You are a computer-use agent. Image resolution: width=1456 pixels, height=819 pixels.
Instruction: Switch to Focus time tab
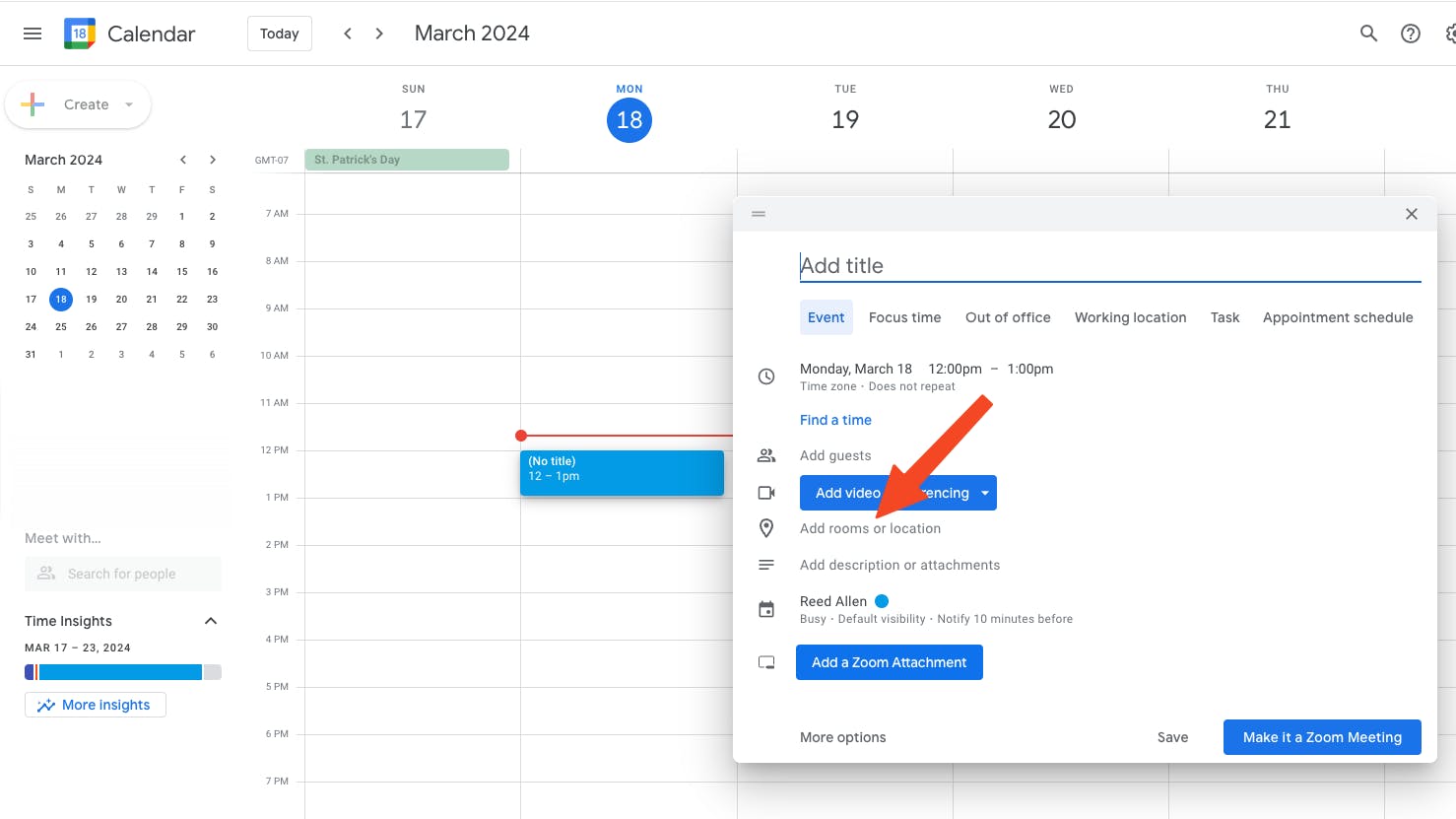[x=905, y=317]
